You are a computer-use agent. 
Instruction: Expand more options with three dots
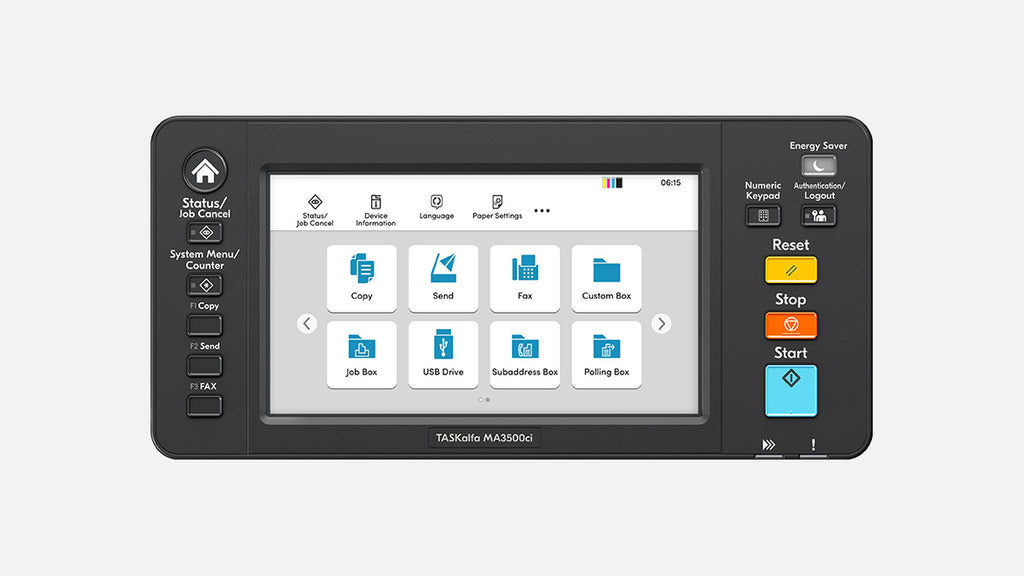coord(542,211)
